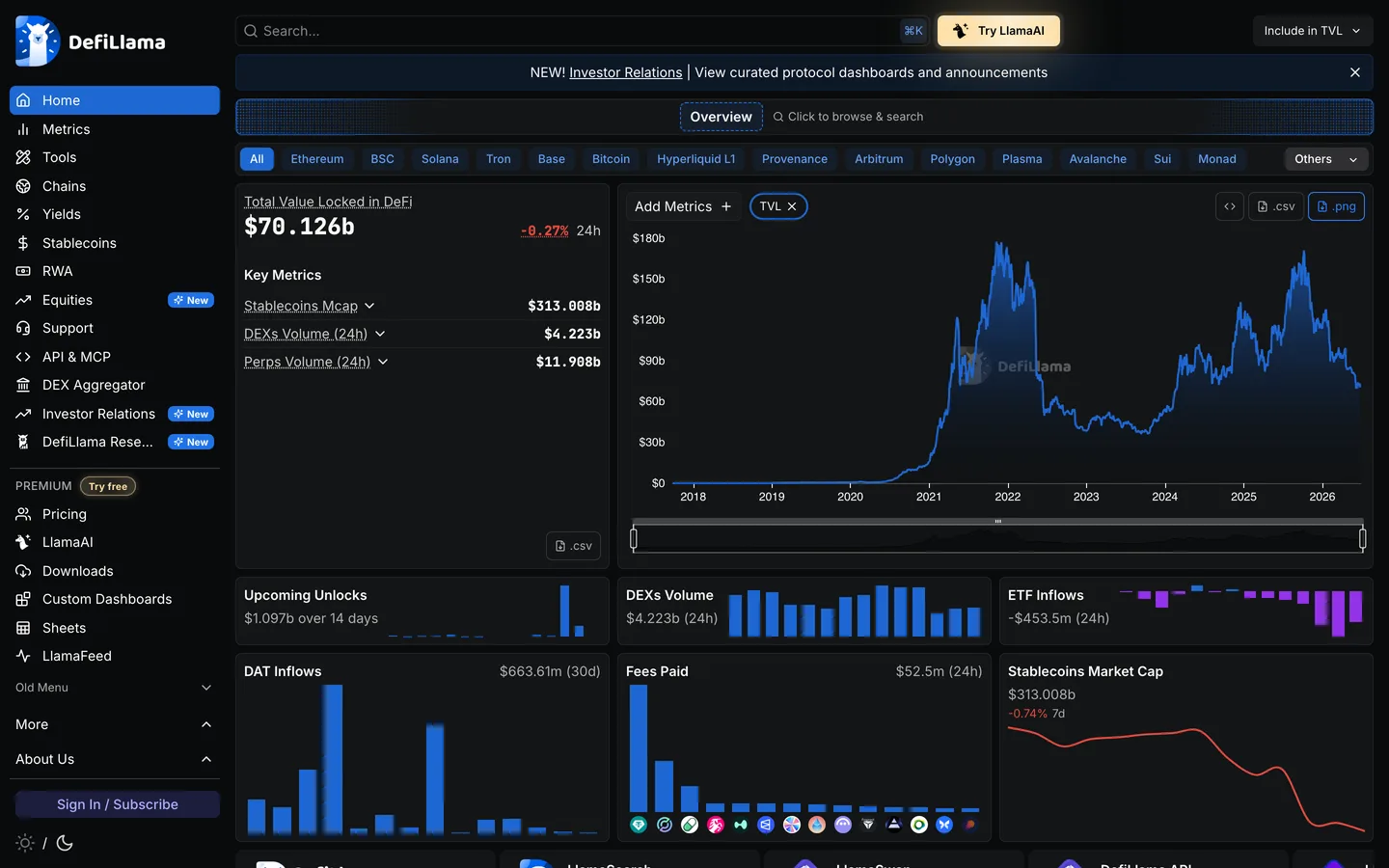Open the Yields section
This screenshot has width=1389, height=868.
coord(115,214)
